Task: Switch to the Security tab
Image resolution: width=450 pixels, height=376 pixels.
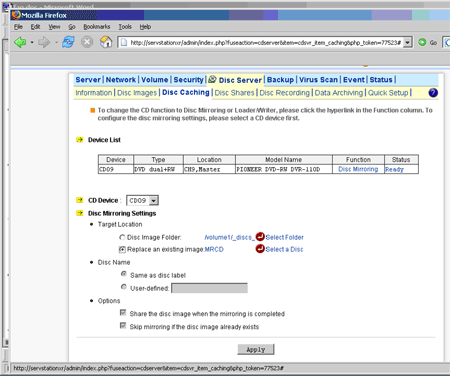Action: point(188,80)
